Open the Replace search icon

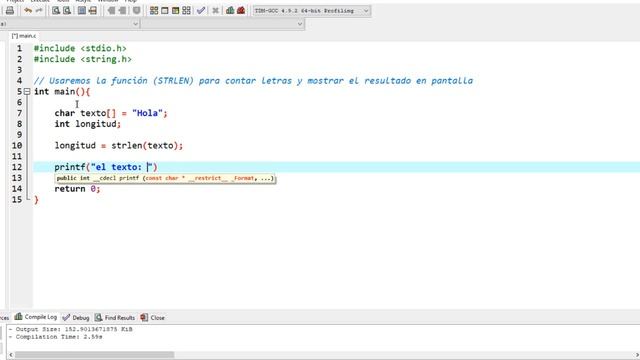[67, 11]
